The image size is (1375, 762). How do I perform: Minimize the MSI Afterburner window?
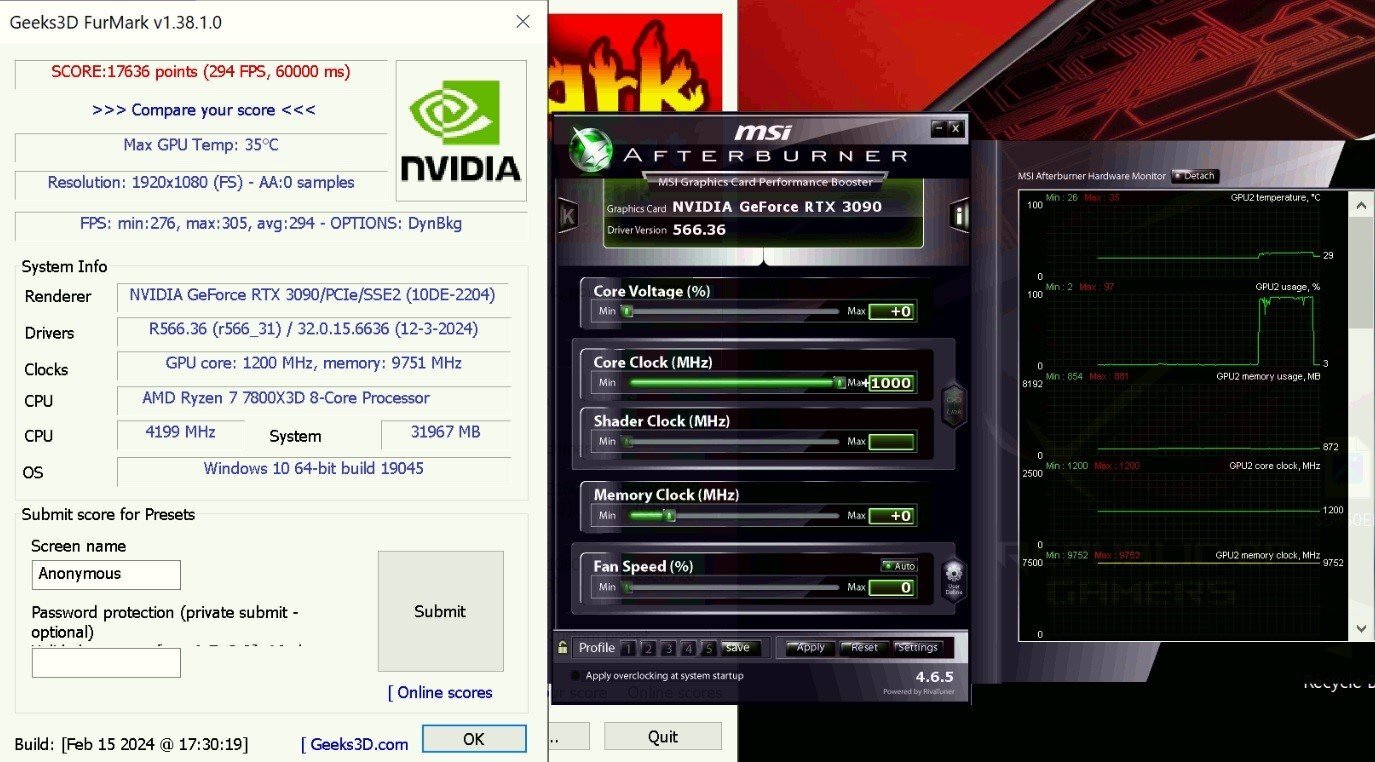(938, 128)
